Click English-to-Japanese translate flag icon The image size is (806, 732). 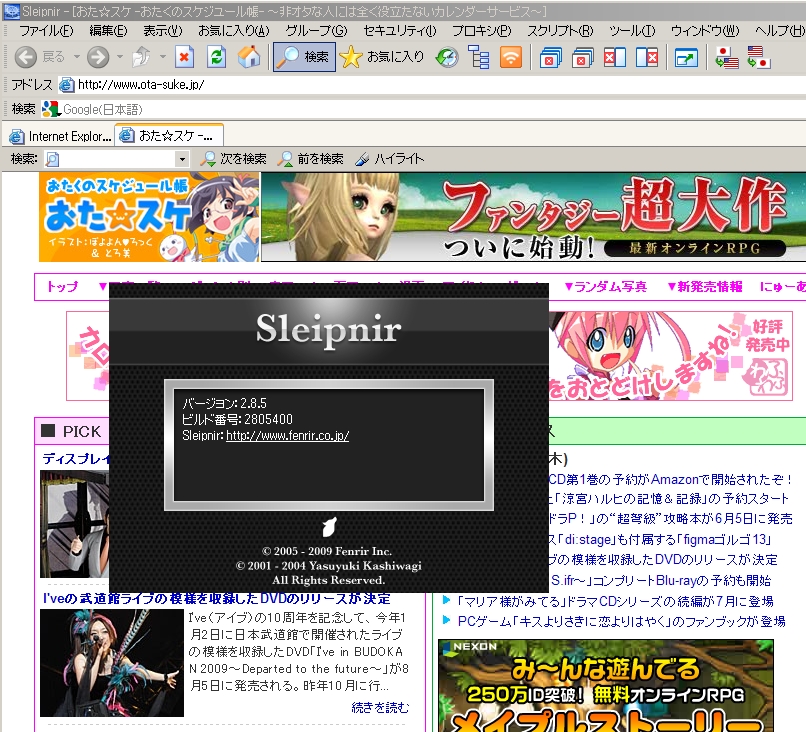(x=758, y=57)
